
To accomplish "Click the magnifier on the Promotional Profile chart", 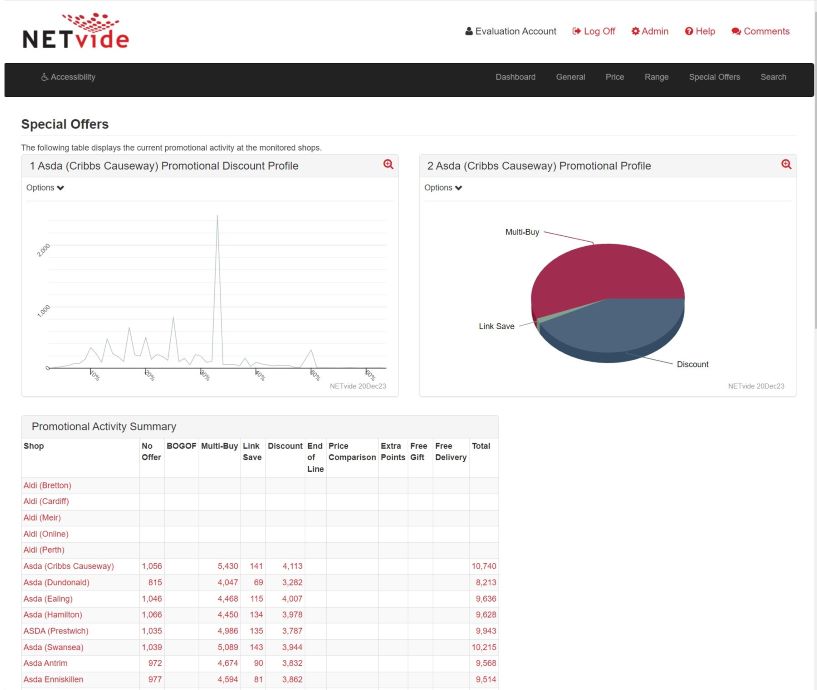I will tap(786, 164).
